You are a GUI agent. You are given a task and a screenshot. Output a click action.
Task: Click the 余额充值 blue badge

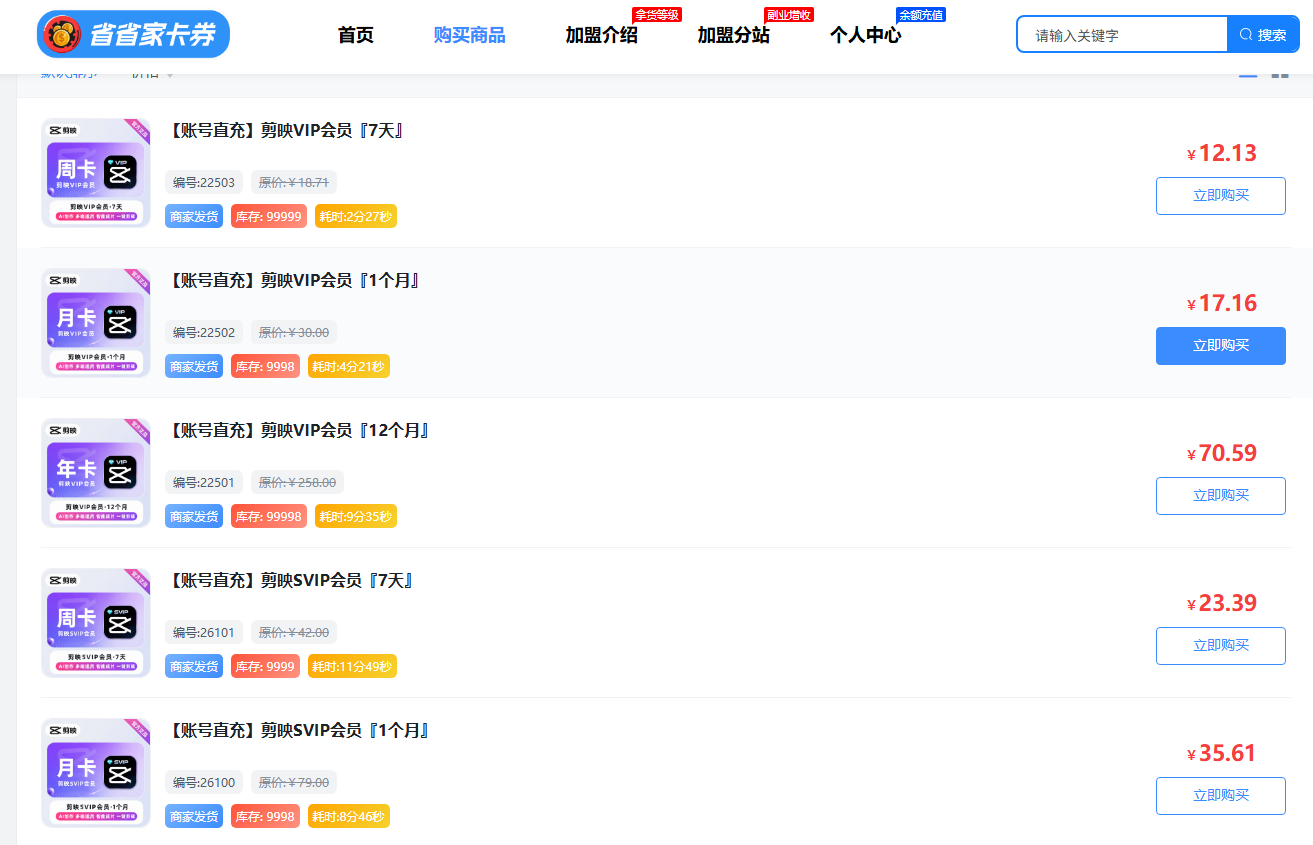coord(921,15)
